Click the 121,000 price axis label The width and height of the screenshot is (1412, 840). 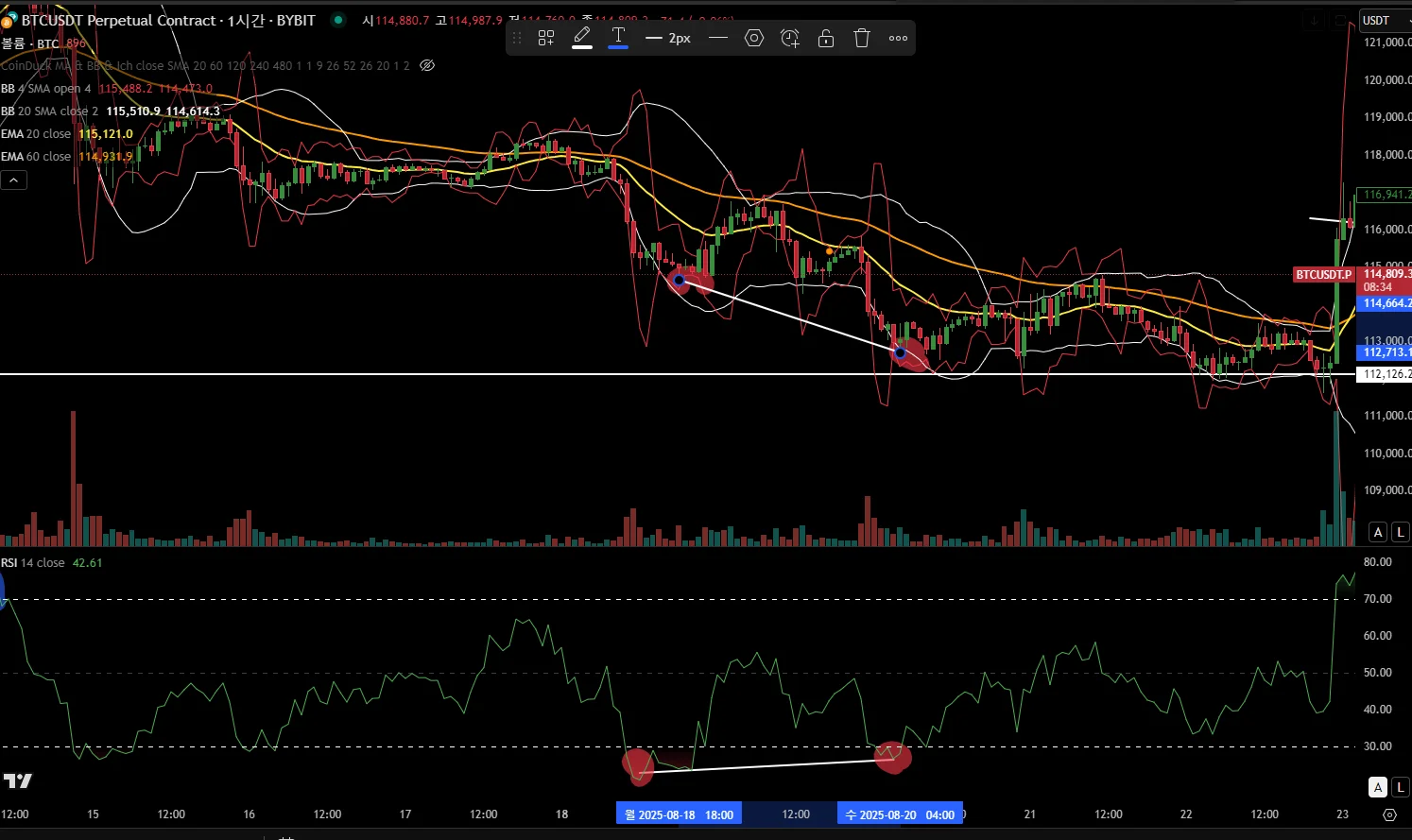click(x=1386, y=43)
